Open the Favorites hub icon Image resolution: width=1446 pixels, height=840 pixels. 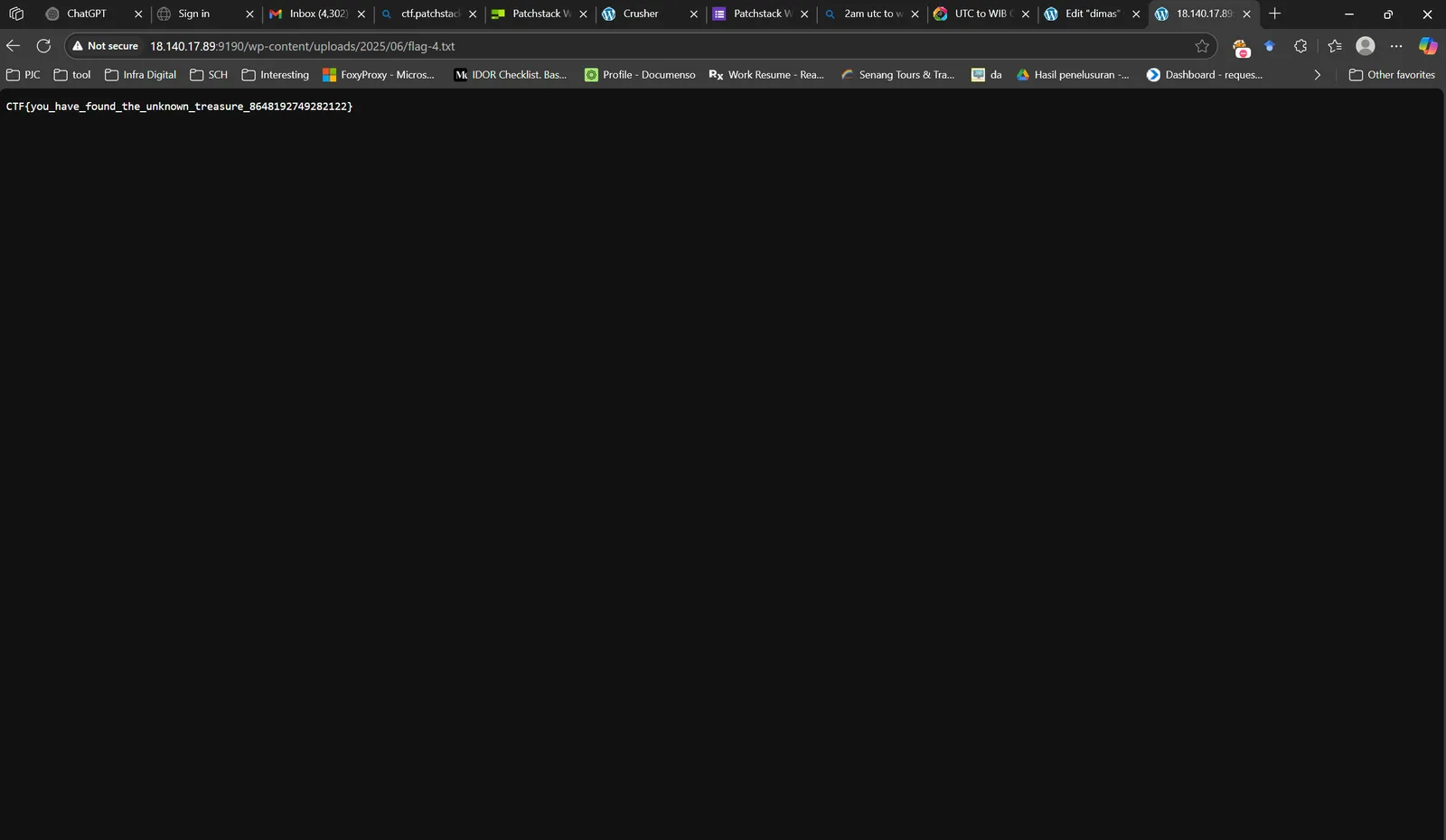[1335, 46]
